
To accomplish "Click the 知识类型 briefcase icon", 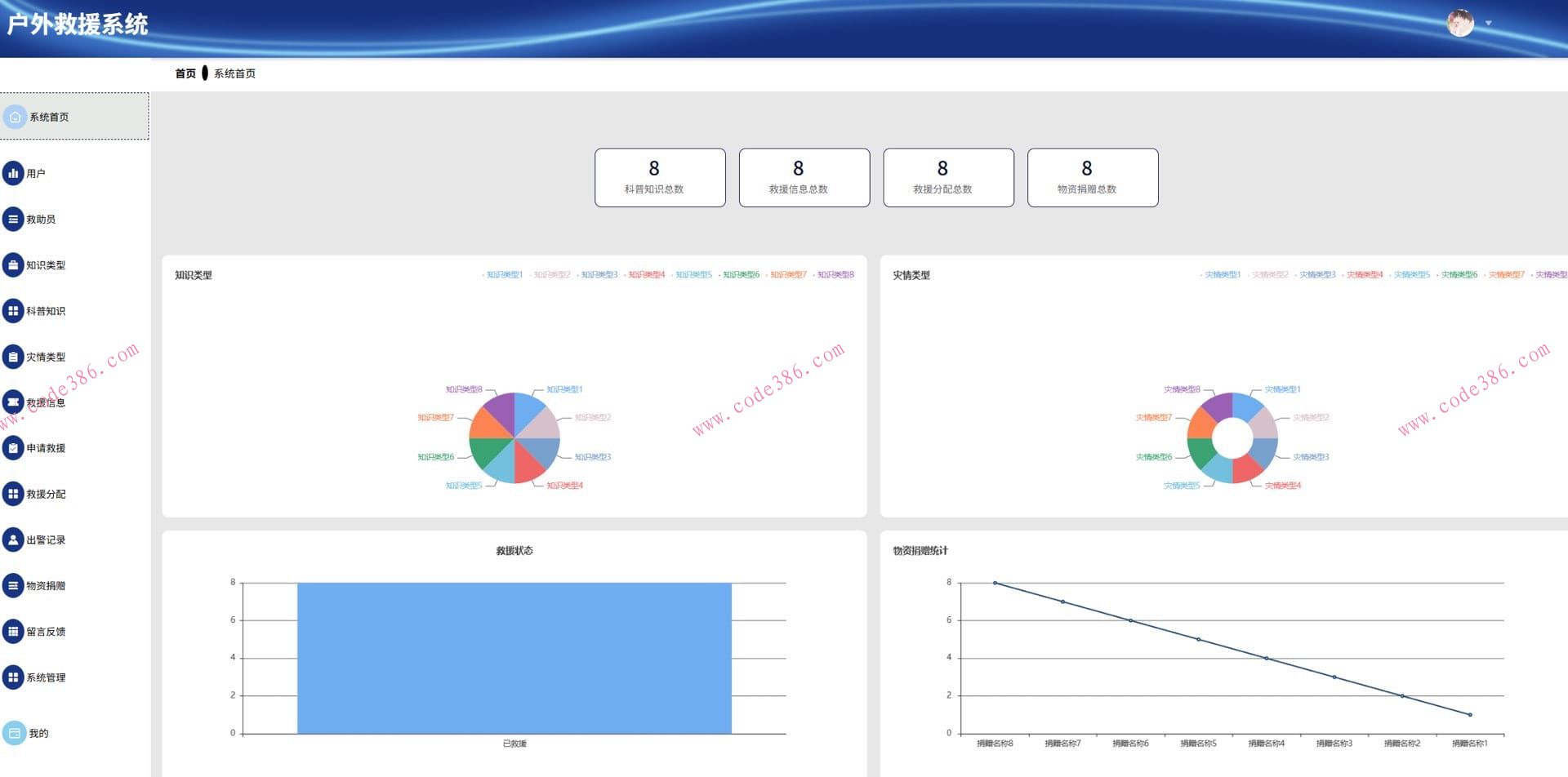I will [x=13, y=265].
